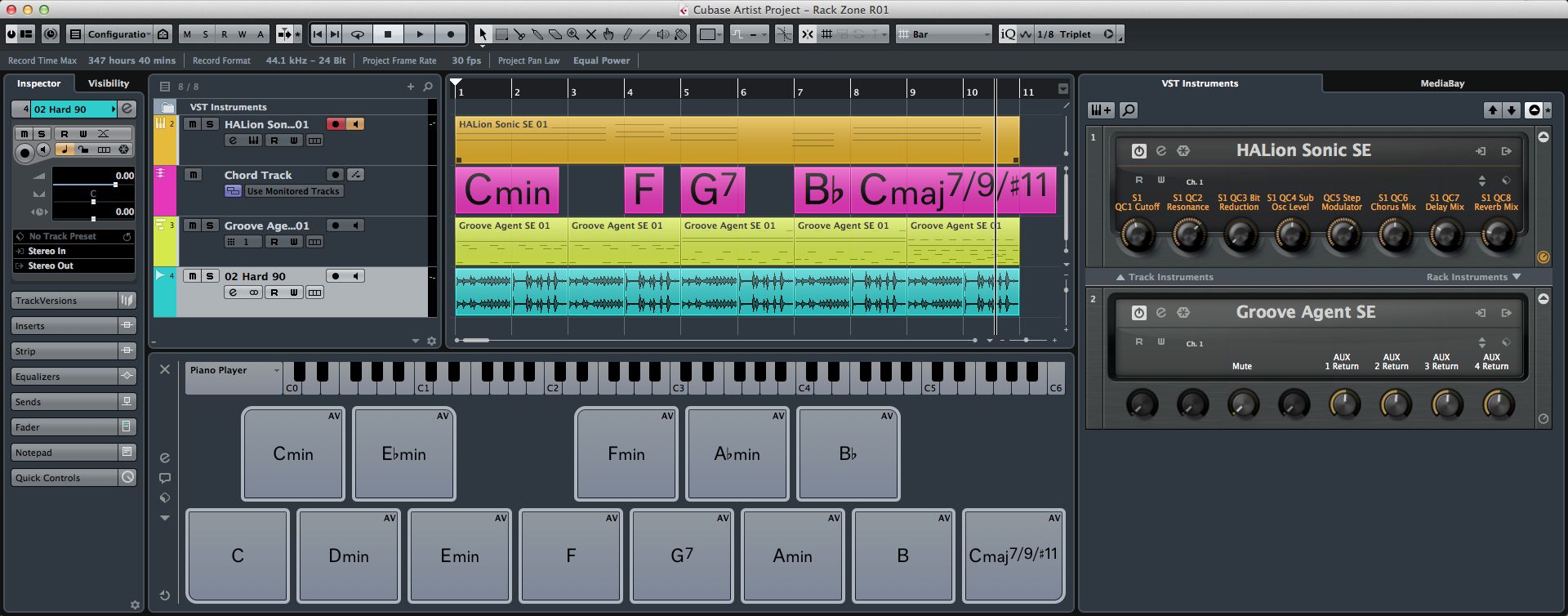
Task: Select the Mute X tool
Action: click(591, 34)
